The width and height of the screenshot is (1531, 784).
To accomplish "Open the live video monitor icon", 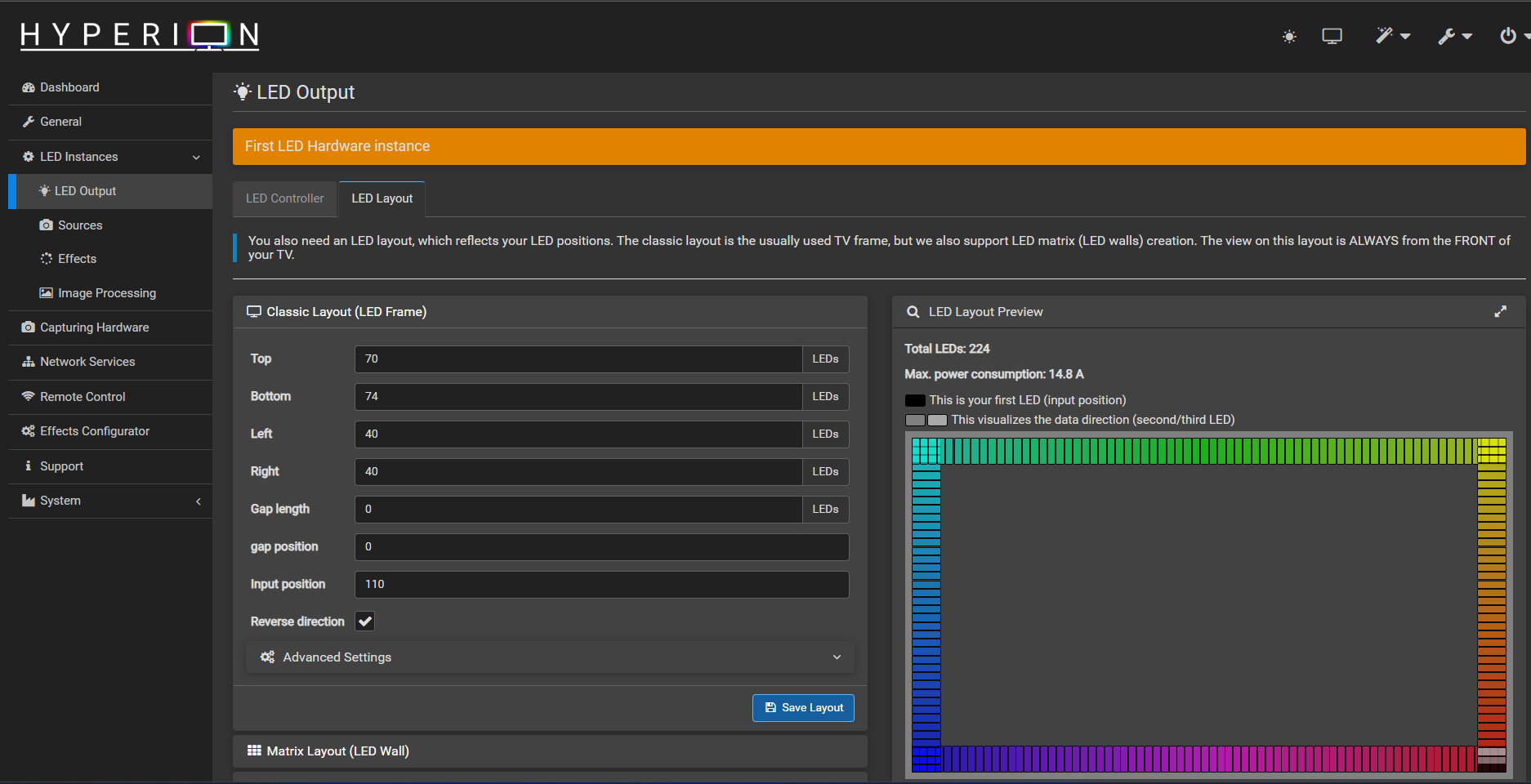I will pyautogui.click(x=1332, y=36).
